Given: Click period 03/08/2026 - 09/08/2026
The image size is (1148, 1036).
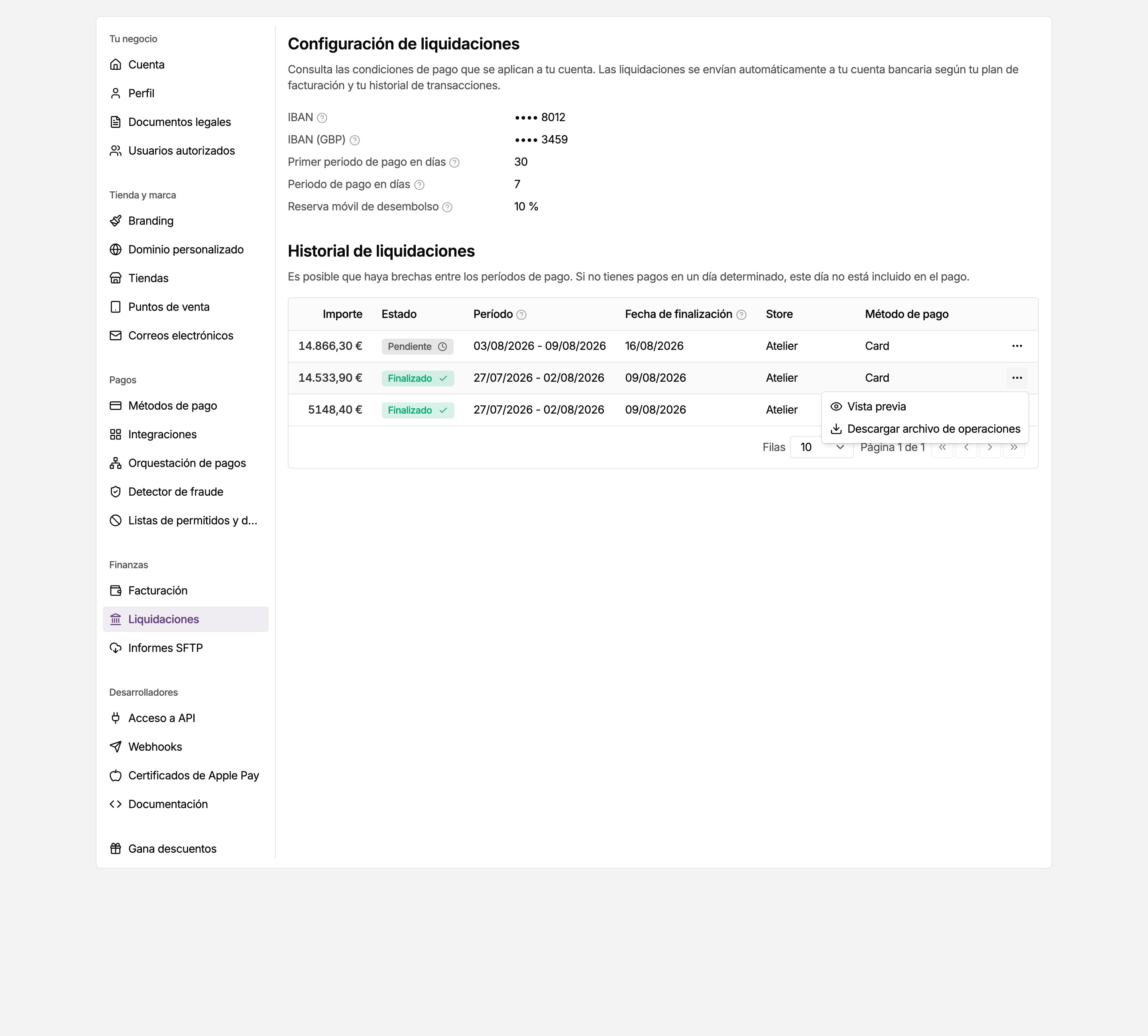Looking at the screenshot, I should click(539, 346).
